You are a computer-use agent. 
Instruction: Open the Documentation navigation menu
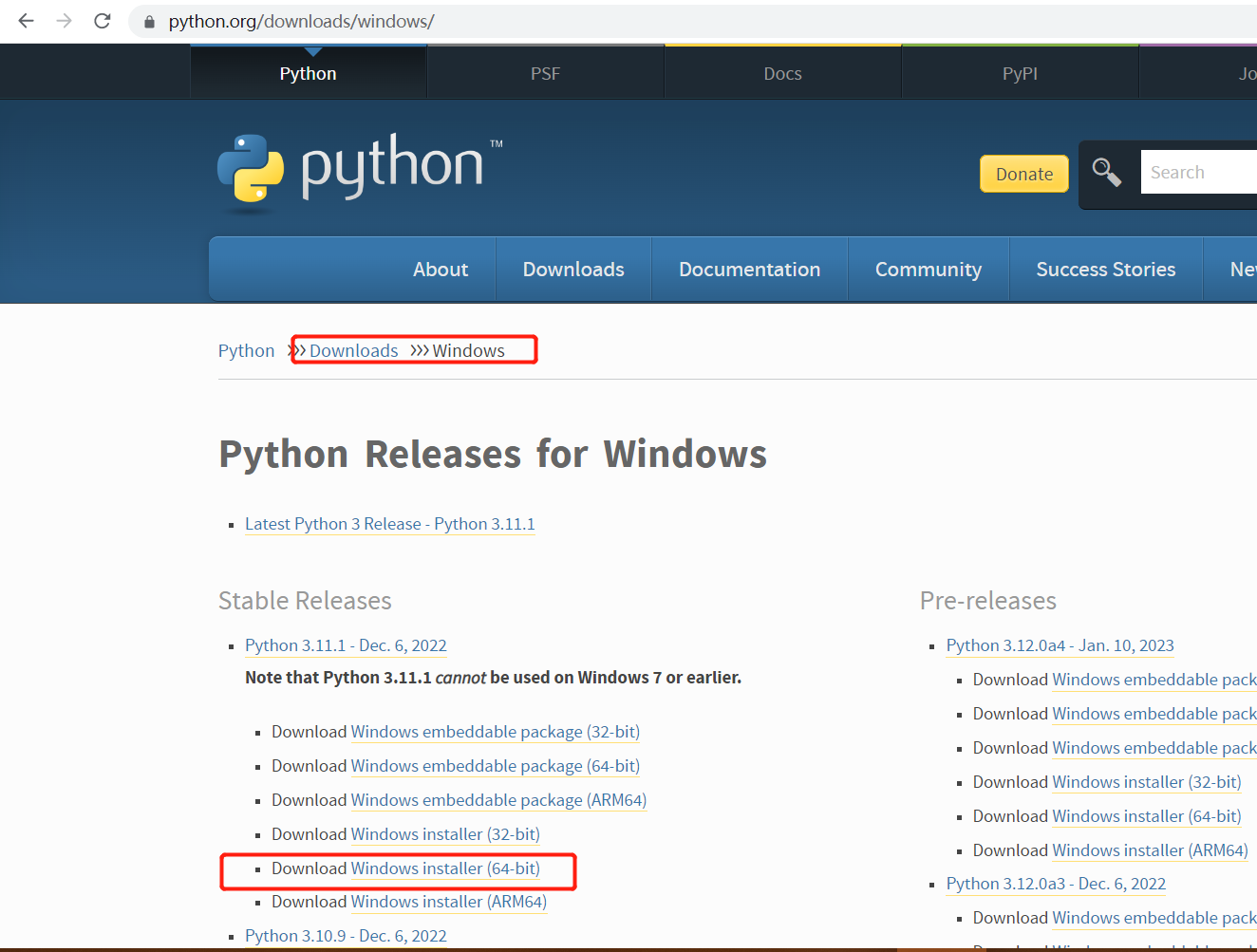[x=749, y=270]
